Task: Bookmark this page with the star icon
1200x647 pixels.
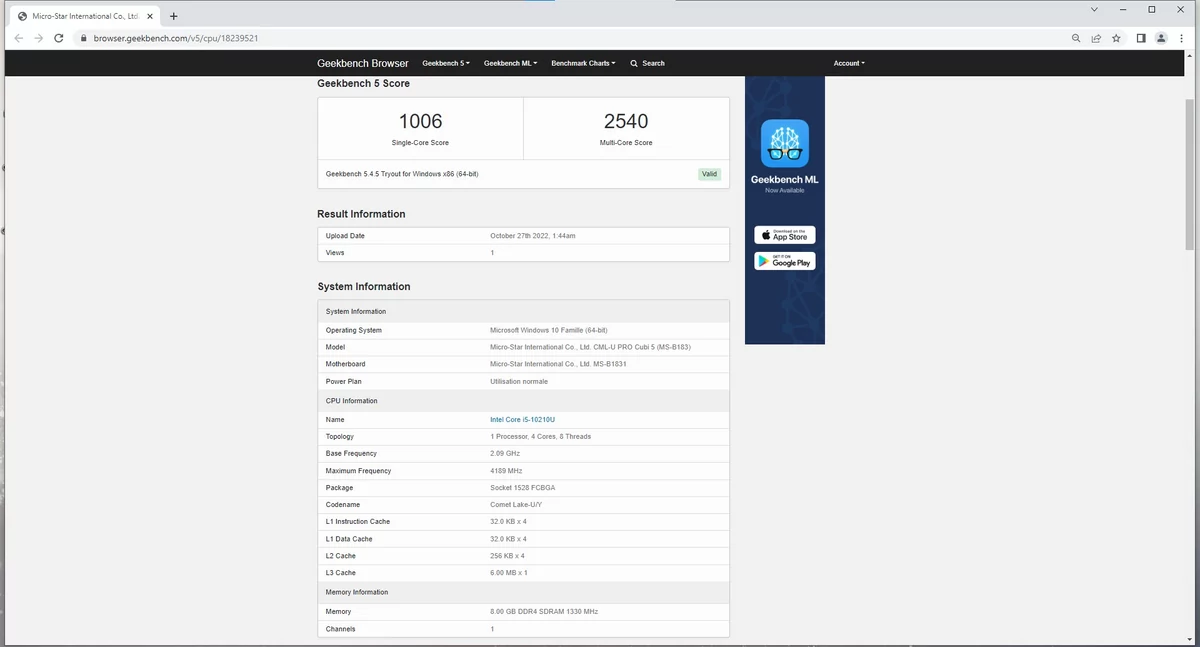Action: click(x=1116, y=38)
